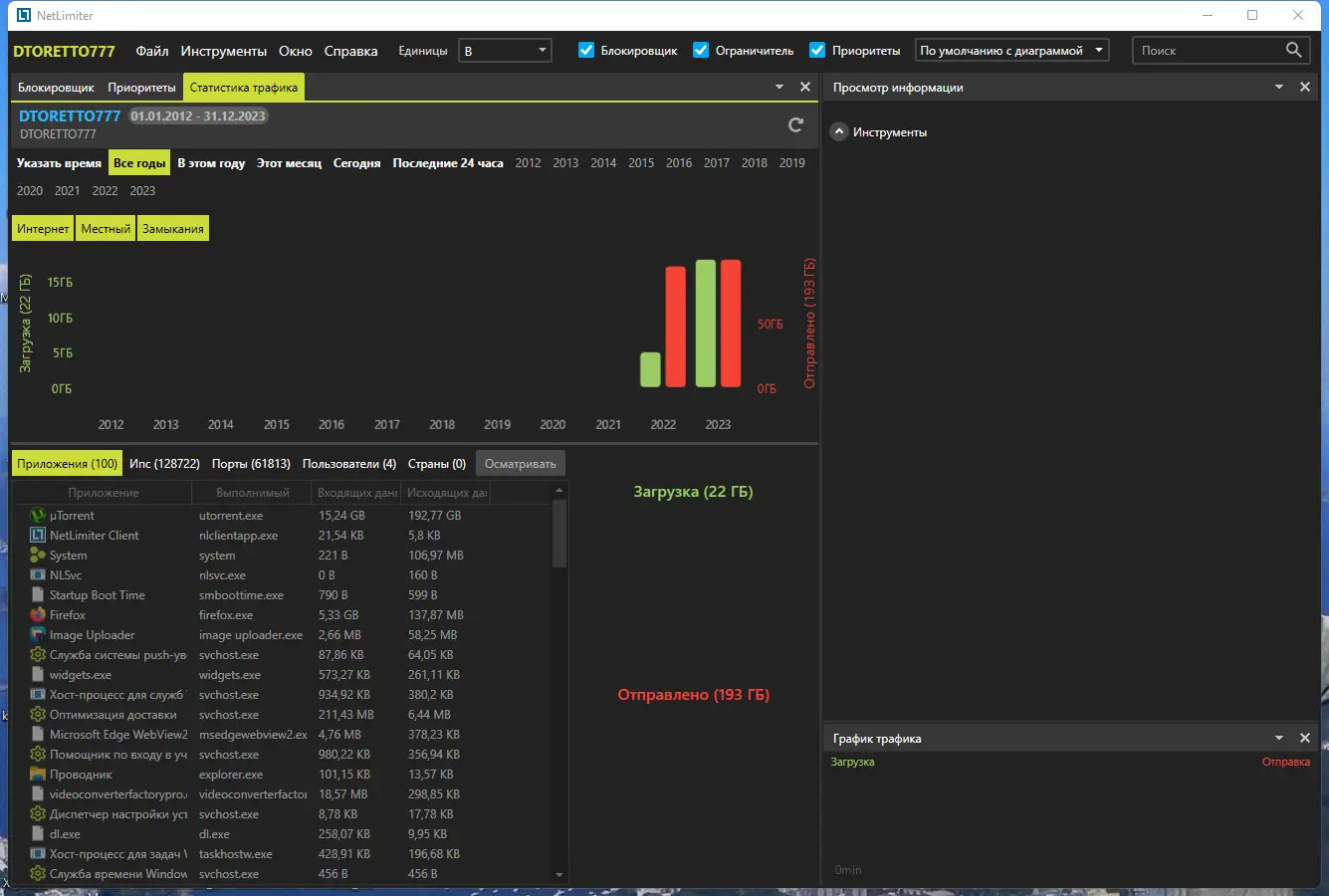Open the statistics panel options arrow
The image size is (1329, 896).
click(x=779, y=87)
